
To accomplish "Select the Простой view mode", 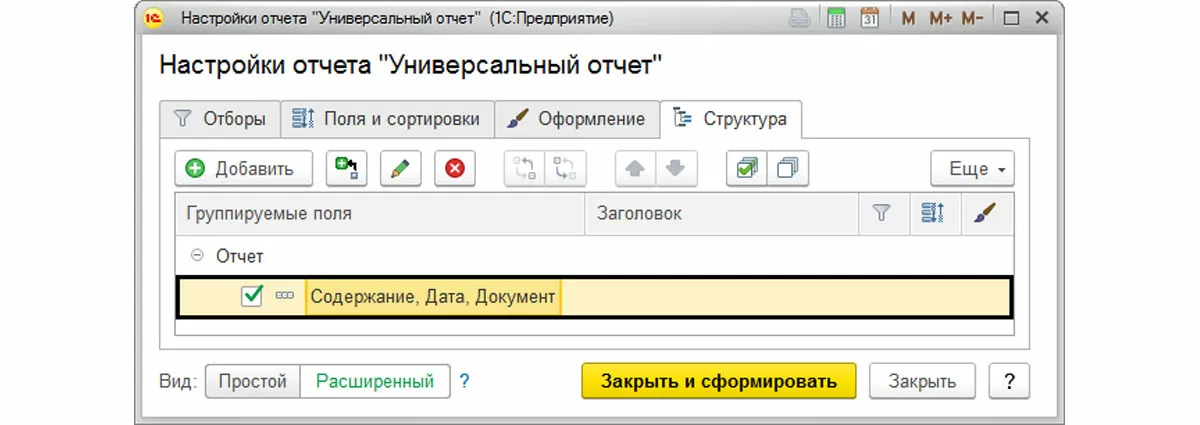I will click(253, 381).
